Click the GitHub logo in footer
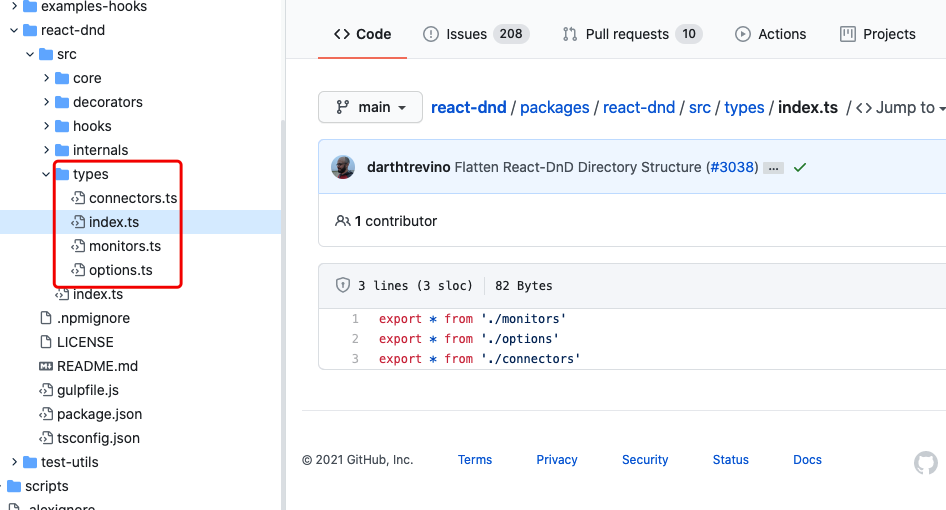The image size is (946, 510). (x=925, y=464)
